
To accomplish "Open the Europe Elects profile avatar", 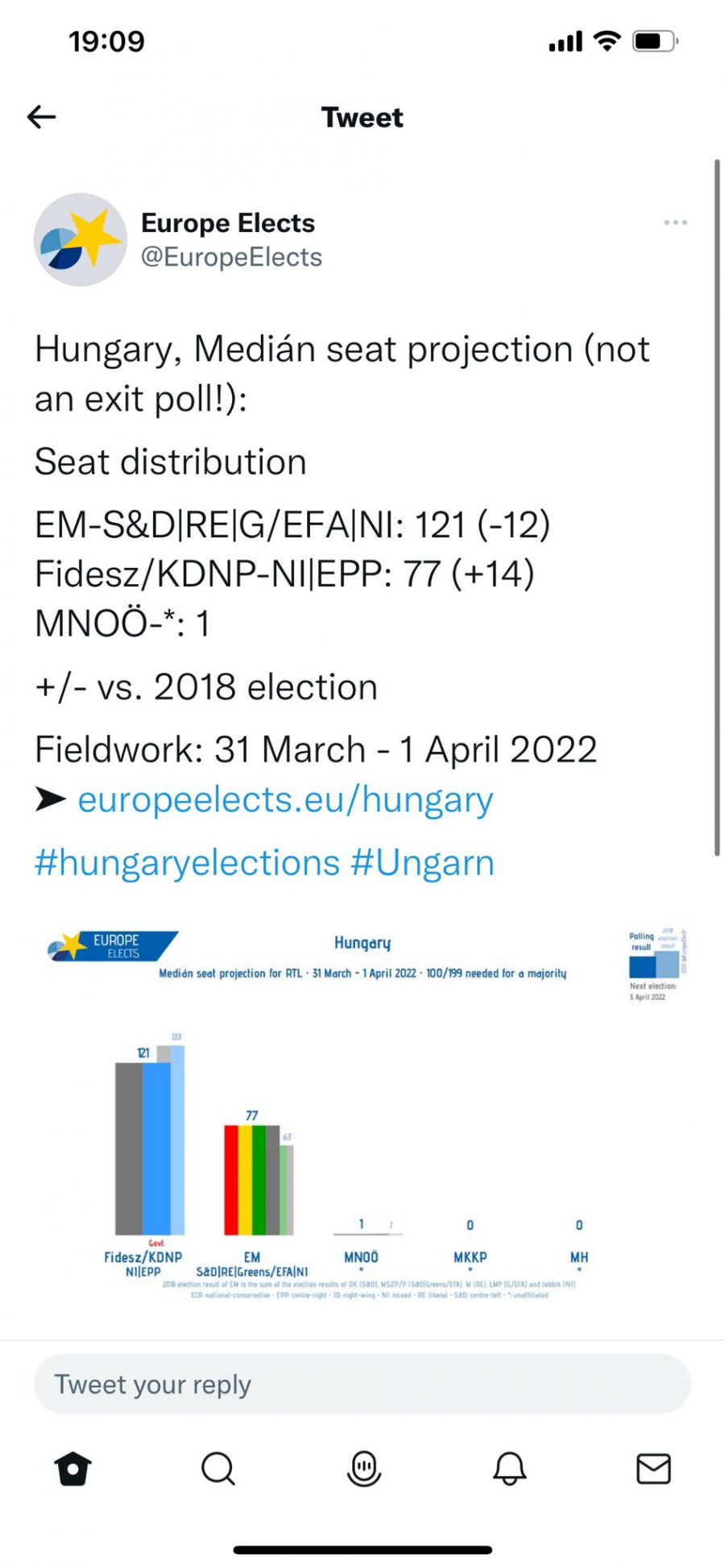I will (80, 239).
